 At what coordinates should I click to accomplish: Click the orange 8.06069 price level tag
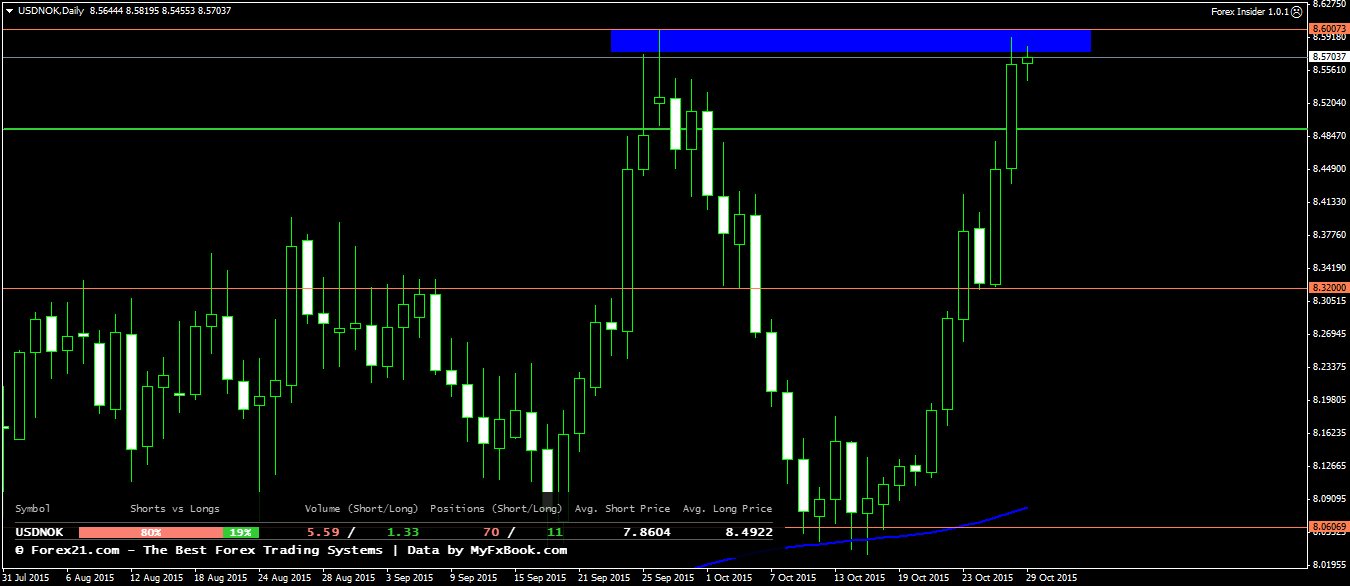point(1328,526)
